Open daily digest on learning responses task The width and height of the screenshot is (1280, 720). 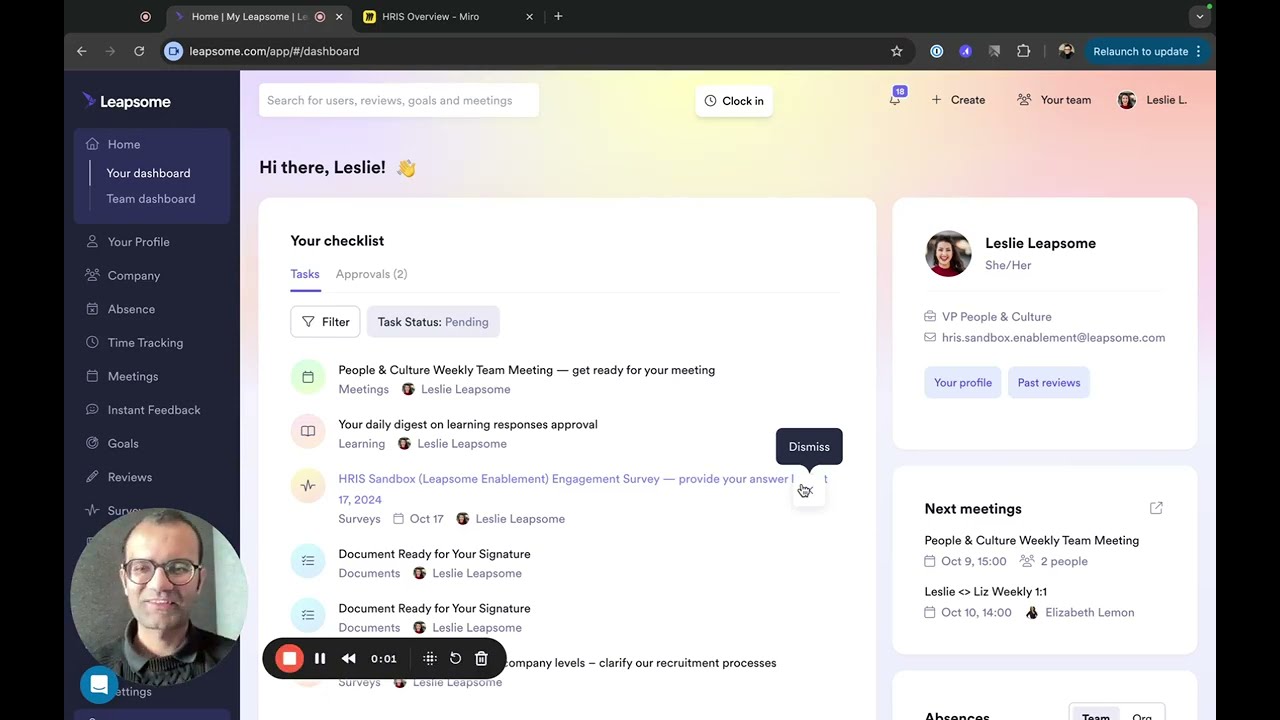click(x=468, y=424)
